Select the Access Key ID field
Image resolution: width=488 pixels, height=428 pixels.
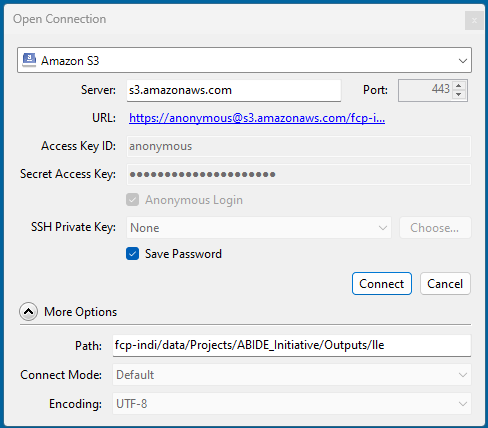click(299, 146)
